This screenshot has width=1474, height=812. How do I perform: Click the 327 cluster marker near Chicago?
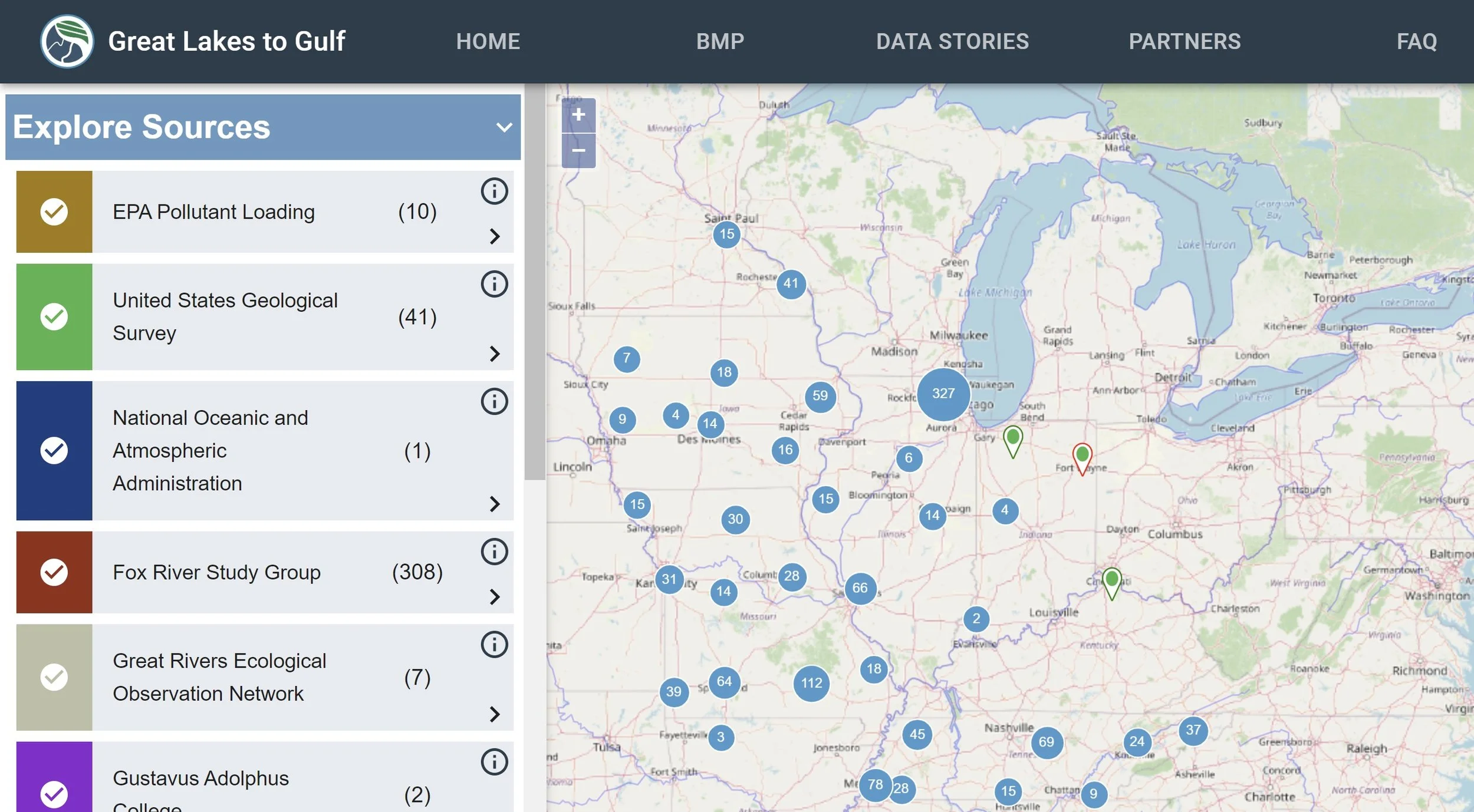tap(943, 394)
